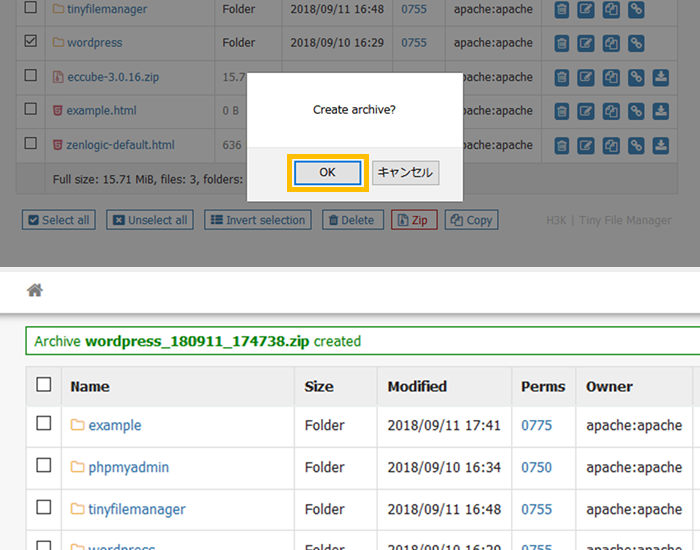Click the direct link icon for wordpress
This screenshot has height=550, width=700.
point(636,43)
